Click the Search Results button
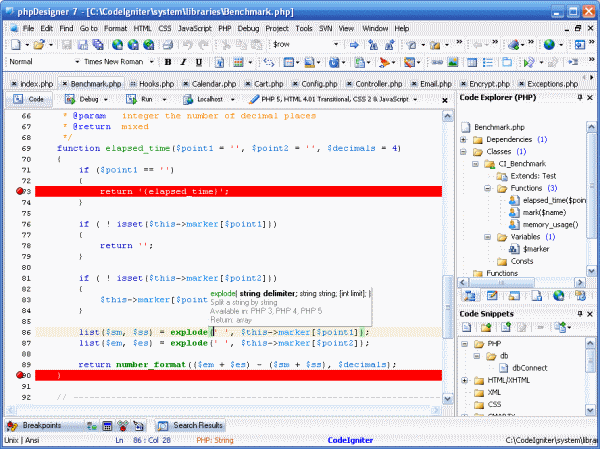The width and height of the screenshot is (600, 449). click(x=190, y=426)
